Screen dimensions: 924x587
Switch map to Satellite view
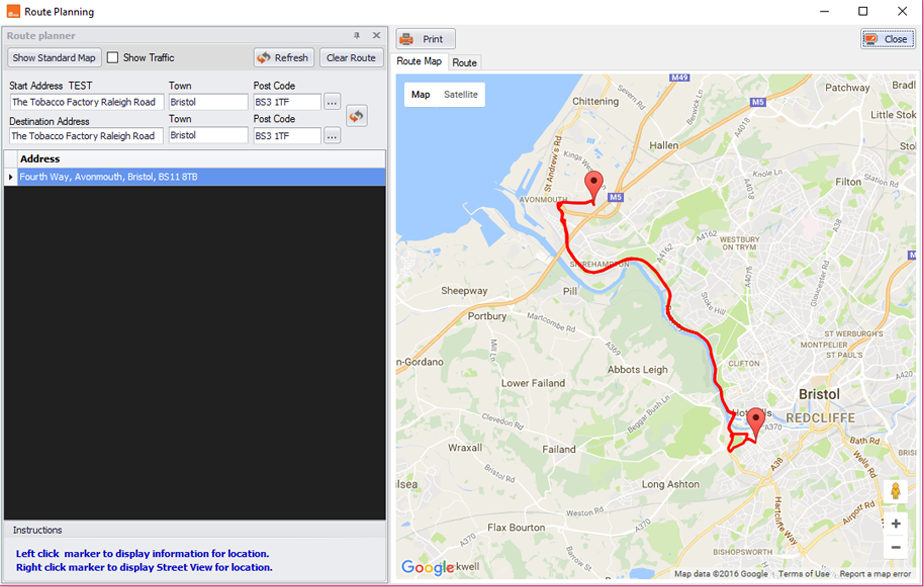click(x=461, y=94)
